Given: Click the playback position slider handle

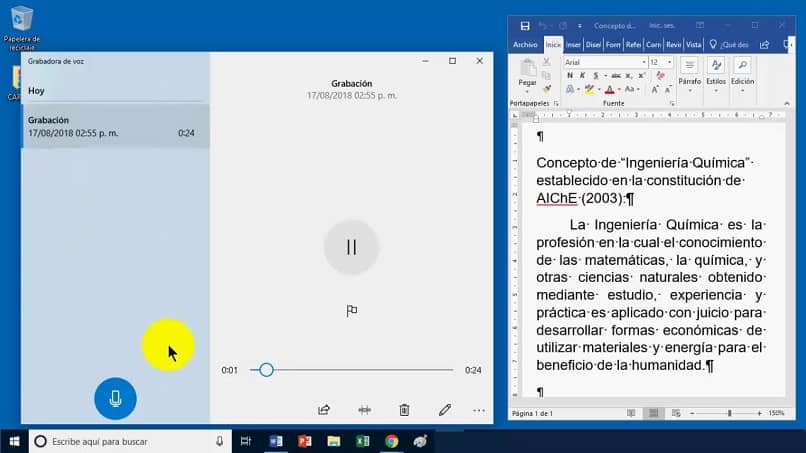Looking at the screenshot, I should pyautogui.click(x=266, y=370).
